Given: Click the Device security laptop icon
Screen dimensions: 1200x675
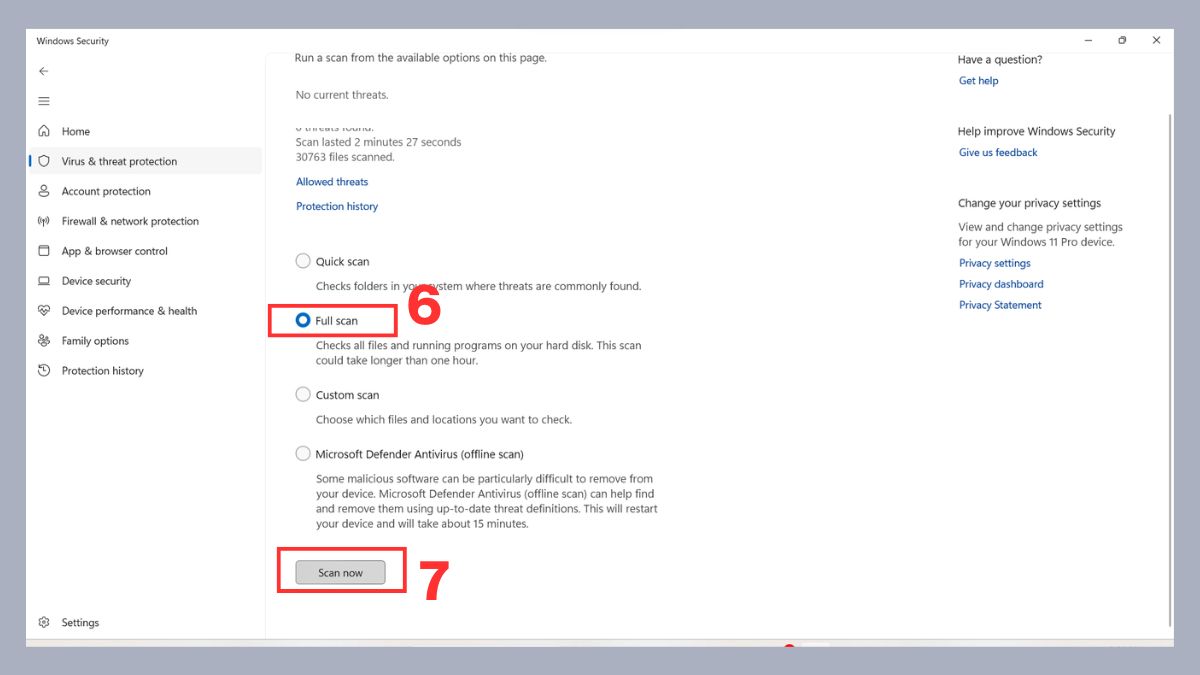Looking at the screenshot, I should (44, 281).
